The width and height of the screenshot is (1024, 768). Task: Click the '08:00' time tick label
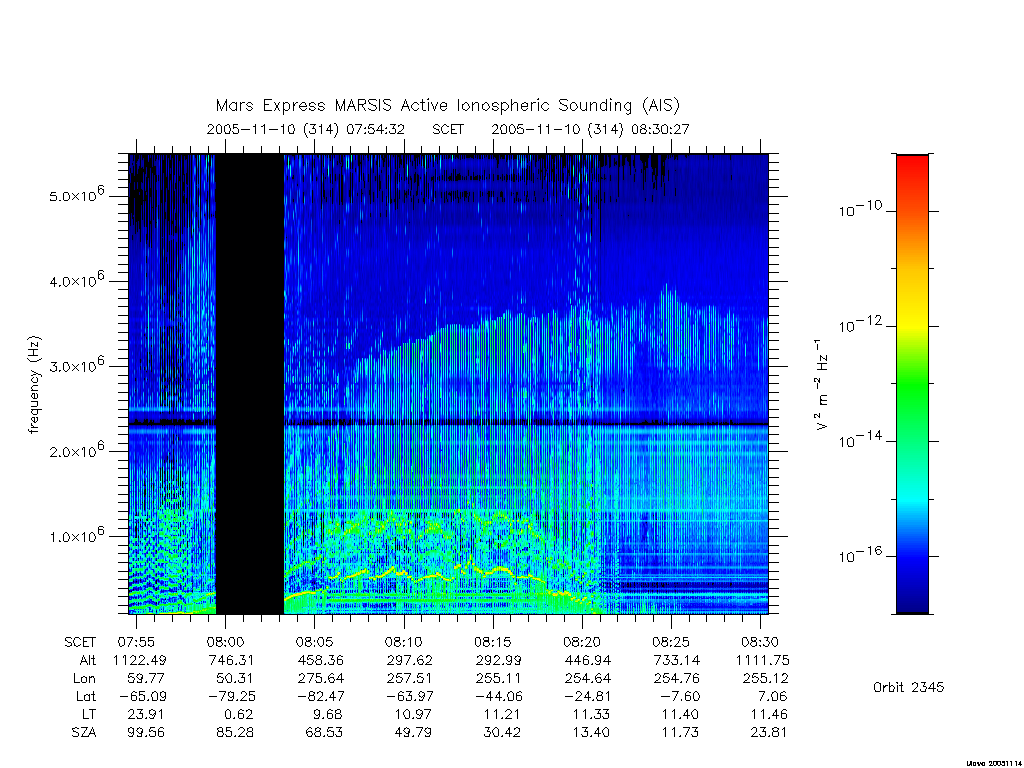click(225, 642)
